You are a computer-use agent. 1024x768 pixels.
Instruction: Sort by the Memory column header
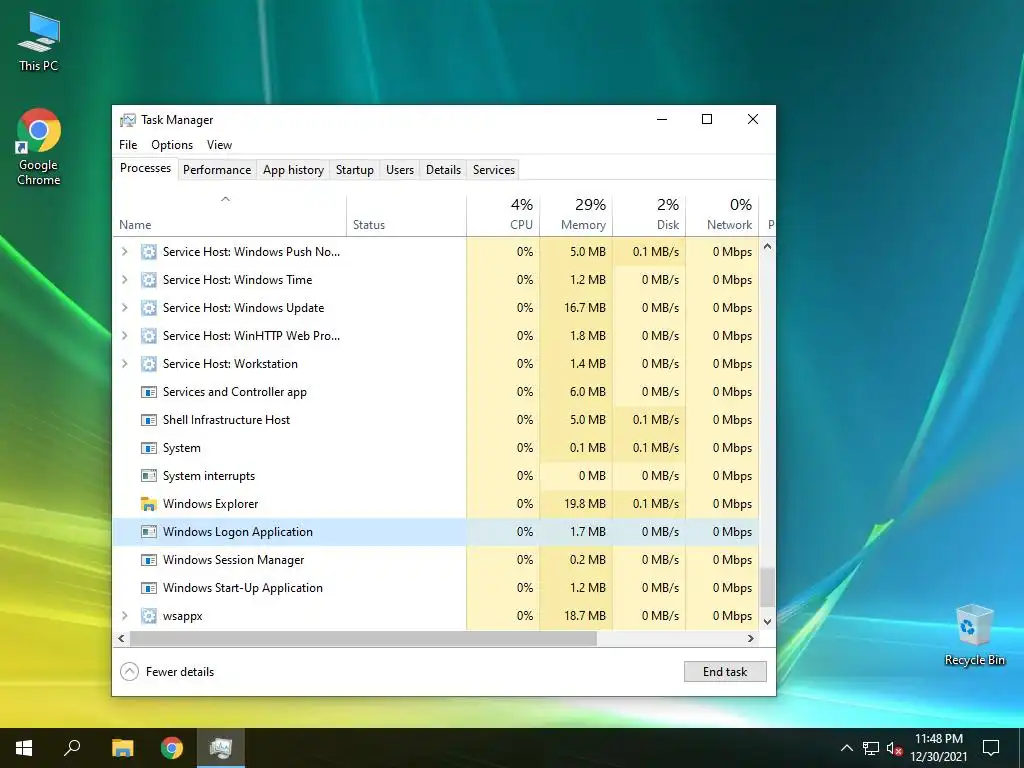576,216
